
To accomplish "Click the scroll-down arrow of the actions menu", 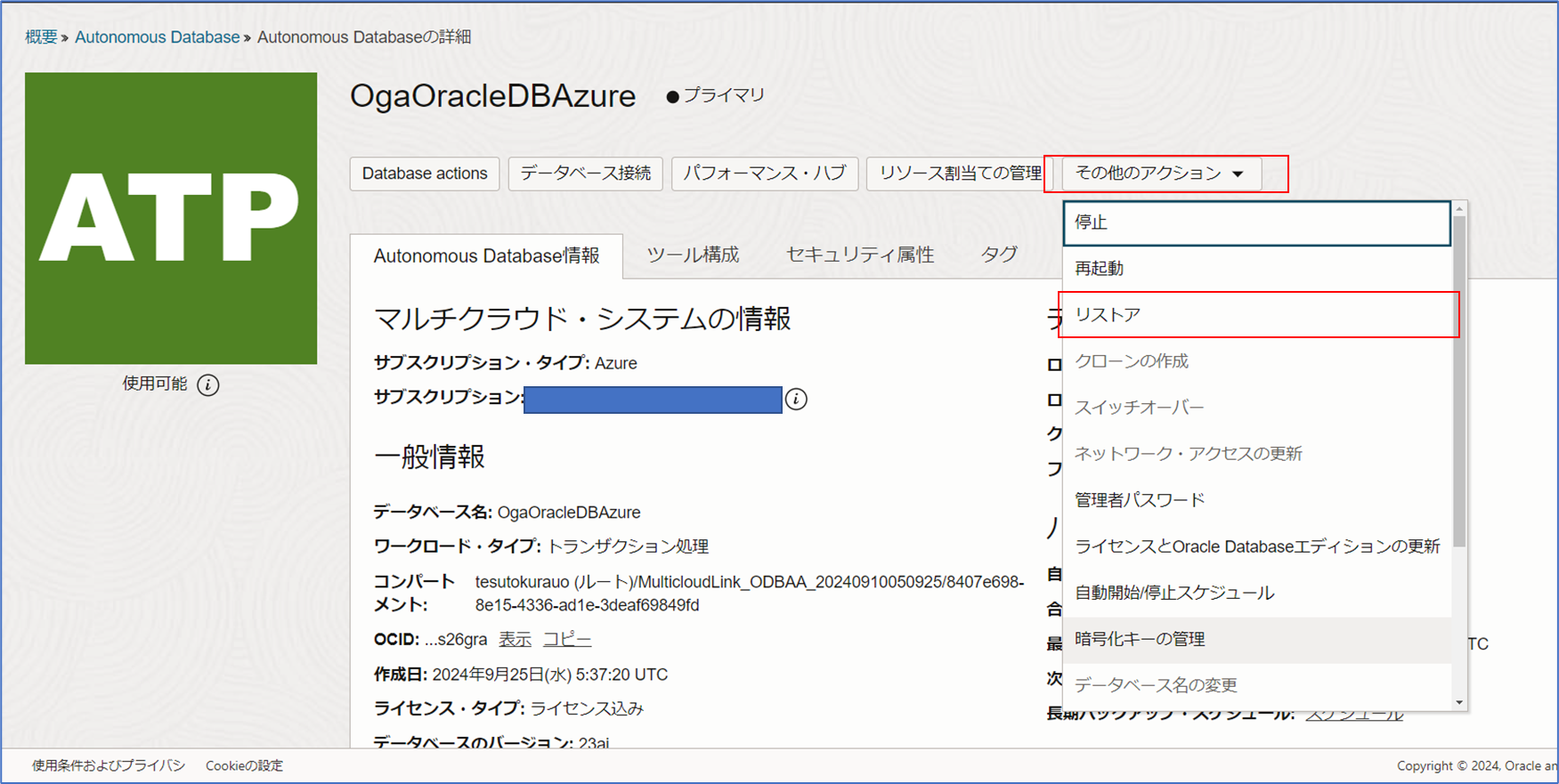I will coord(1459,702).
